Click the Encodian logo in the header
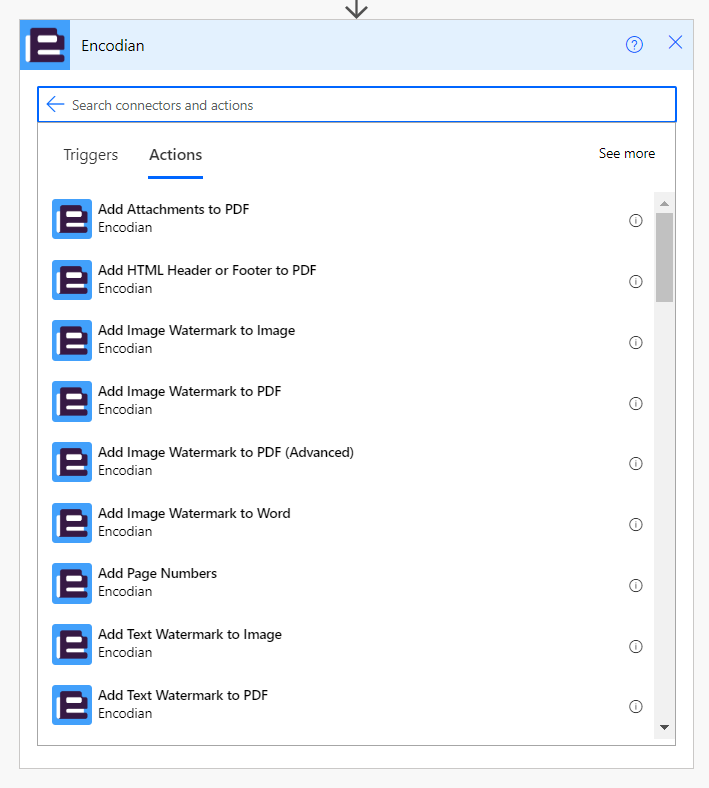Viewport: 709px width, 788px height. pos(45,45)
